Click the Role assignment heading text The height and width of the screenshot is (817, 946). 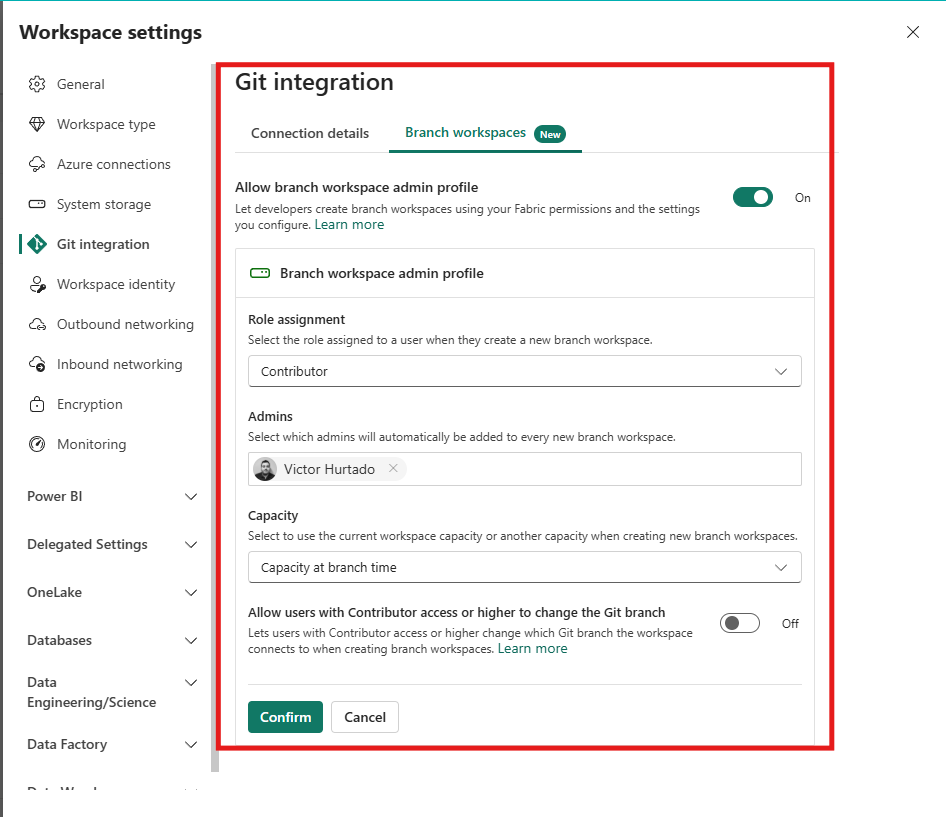[x=296, y=319]
